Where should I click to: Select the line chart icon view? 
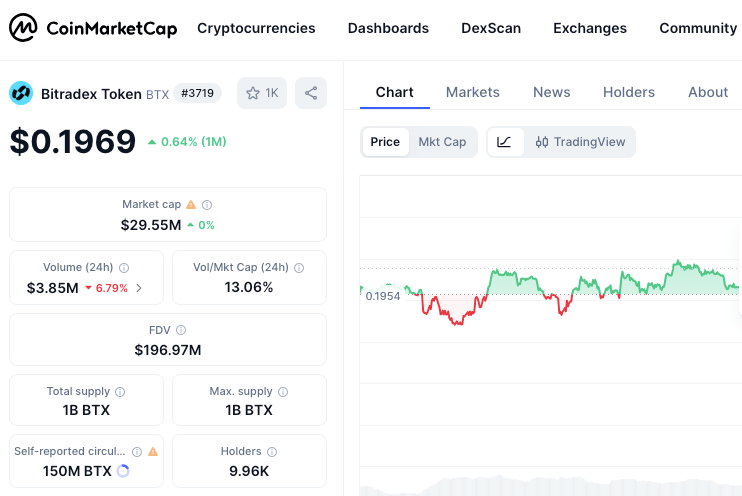click(x=504, y=142)
